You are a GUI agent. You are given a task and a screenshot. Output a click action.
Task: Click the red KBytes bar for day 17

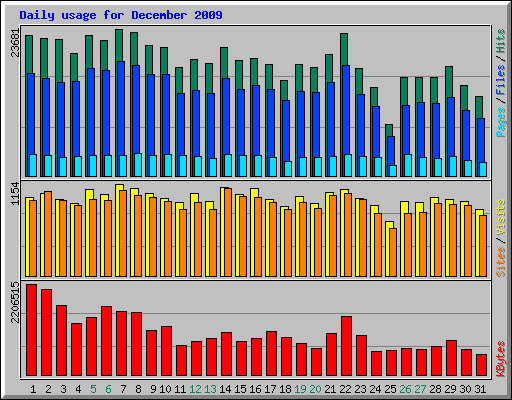tap(271, 354)
